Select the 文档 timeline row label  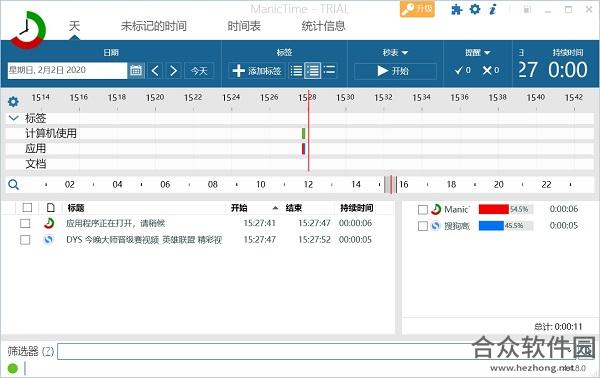click(x=36, y=164)
